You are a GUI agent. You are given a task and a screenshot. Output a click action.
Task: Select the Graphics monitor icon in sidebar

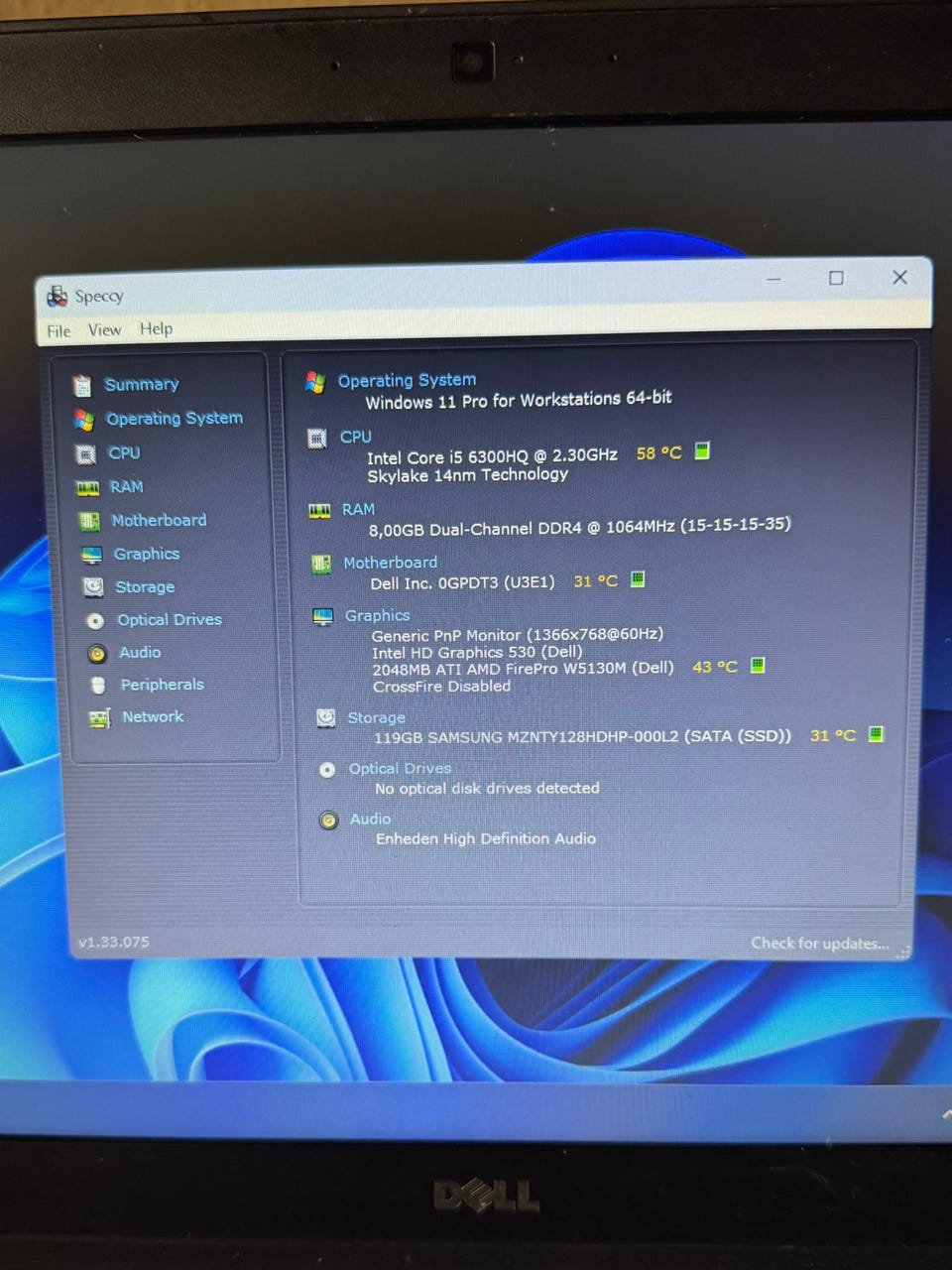[92, 555]
